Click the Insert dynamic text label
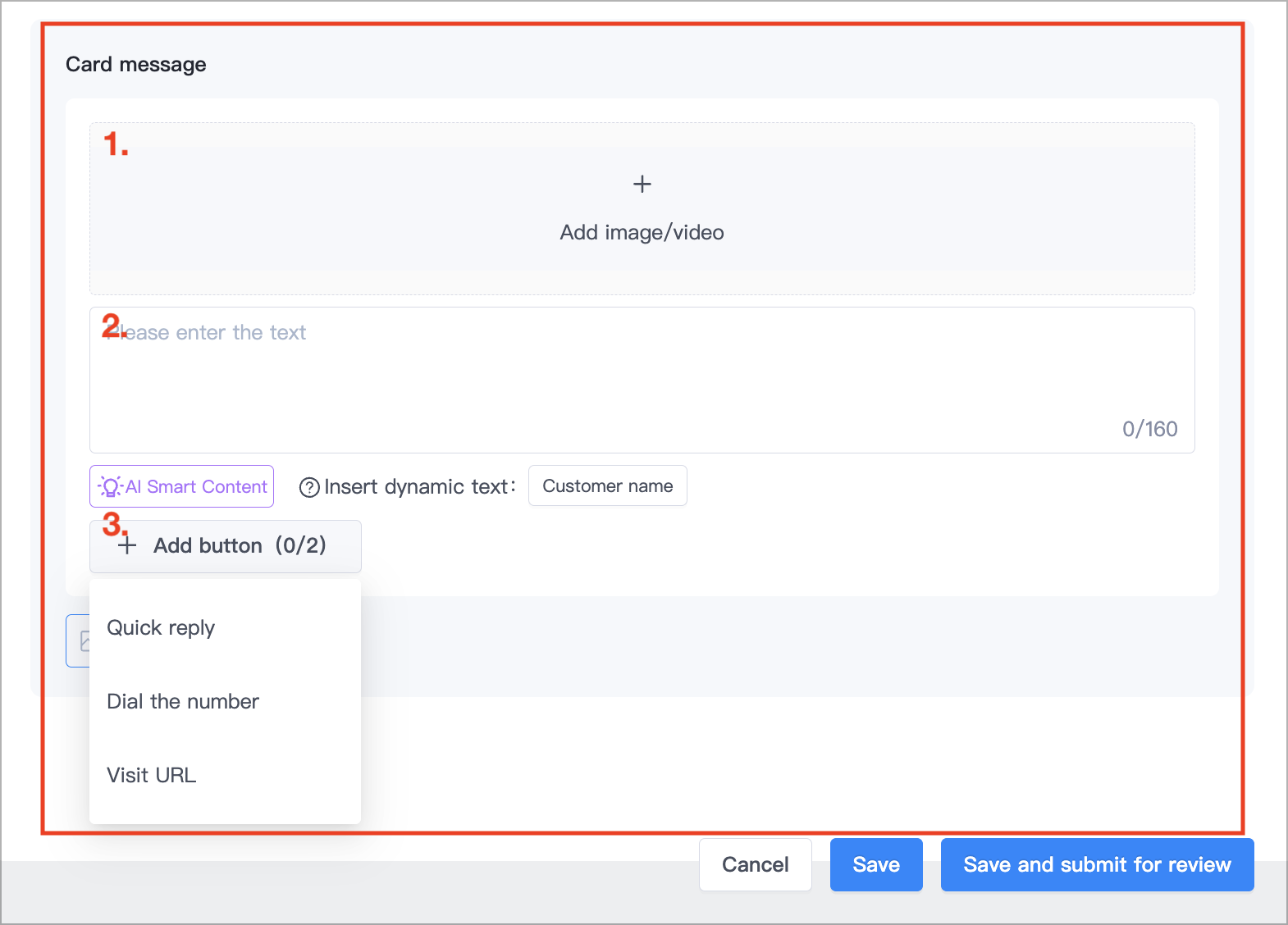This screenshot has width=1288, height=925. [x=420, y=487]
